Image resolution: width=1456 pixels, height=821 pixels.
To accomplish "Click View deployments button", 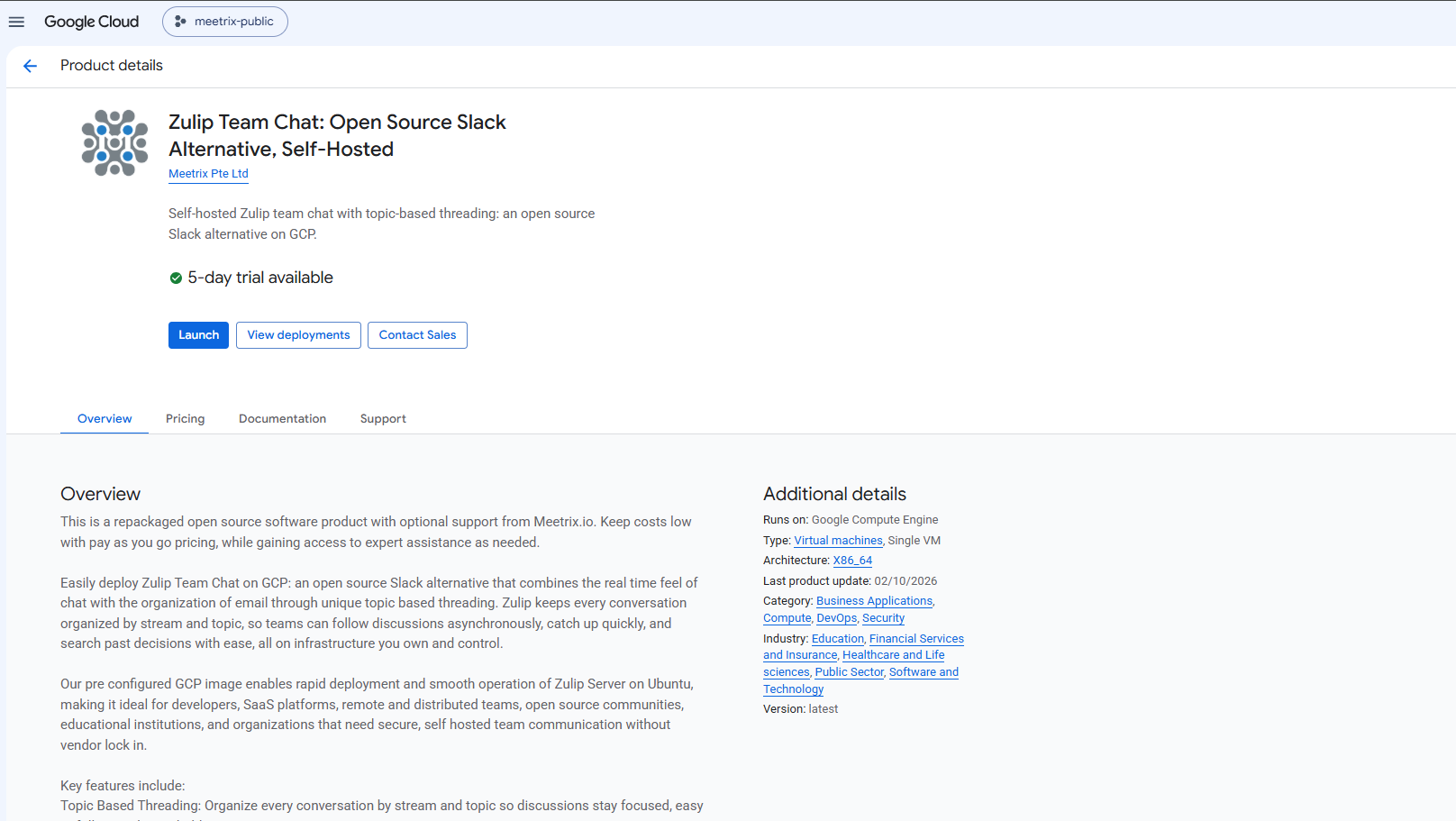I will point(298,335).
